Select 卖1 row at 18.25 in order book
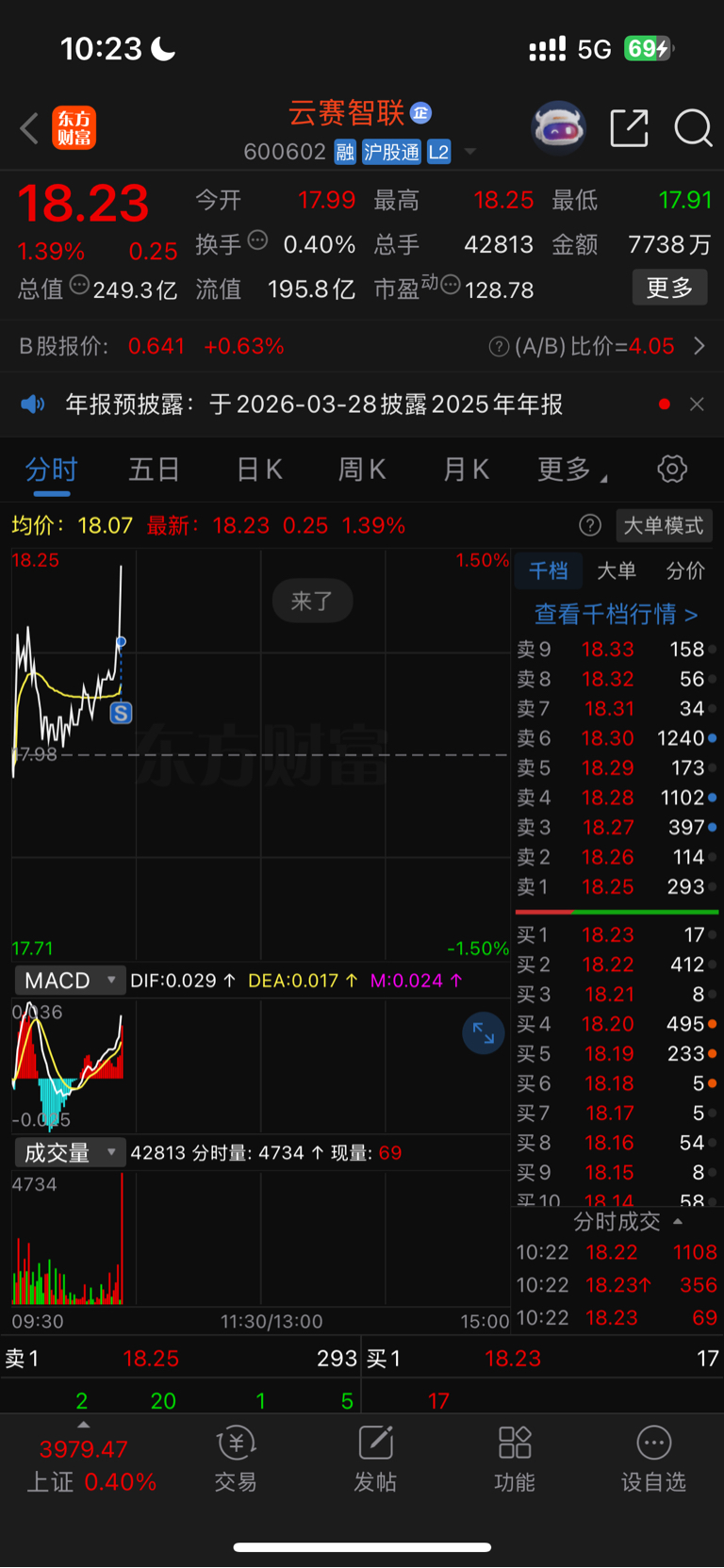This screenshot has width=724, height=1568. [x=617, y=887]
